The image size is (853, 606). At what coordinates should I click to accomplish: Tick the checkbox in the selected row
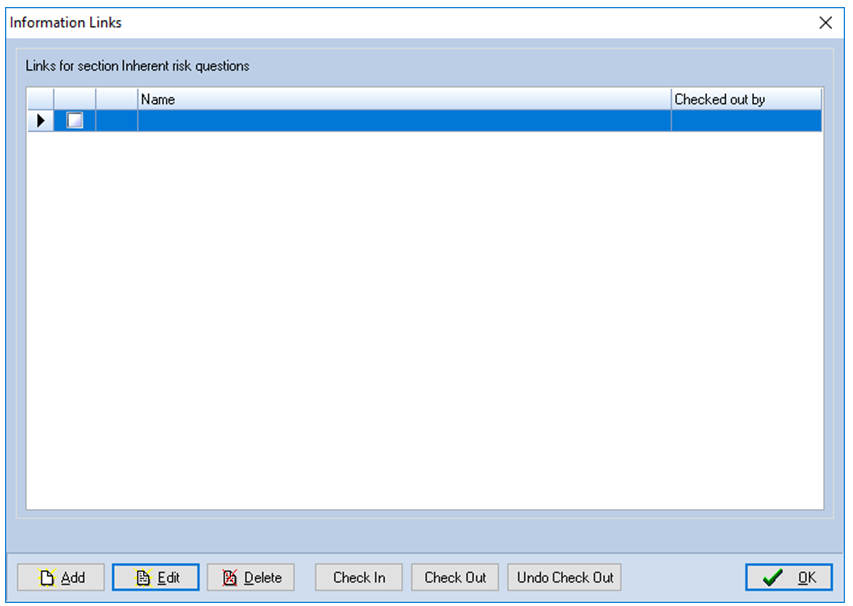pos(75,120)
